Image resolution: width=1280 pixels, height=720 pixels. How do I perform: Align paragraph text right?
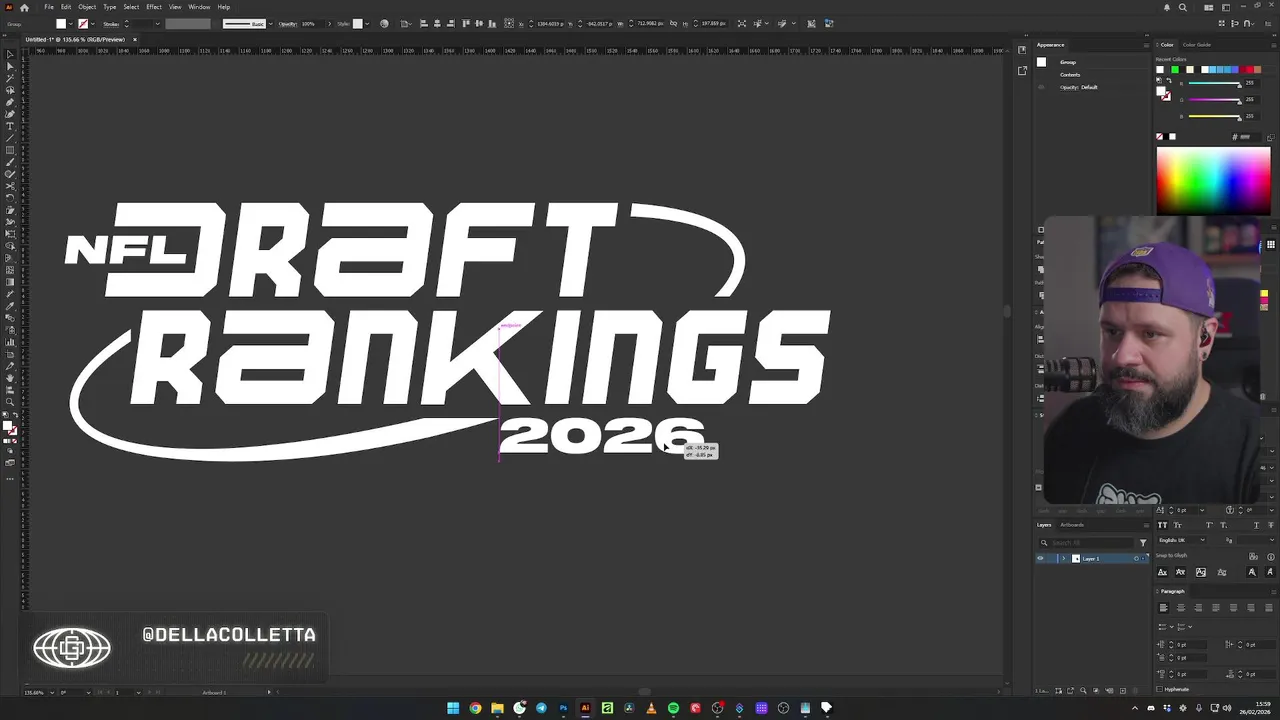coord(1198,608)
